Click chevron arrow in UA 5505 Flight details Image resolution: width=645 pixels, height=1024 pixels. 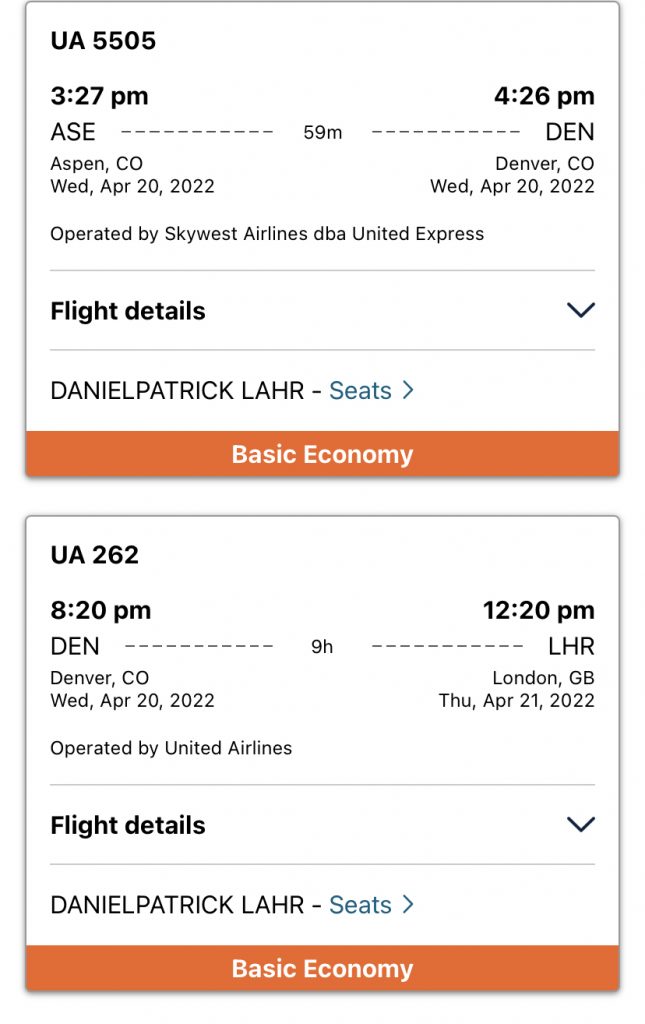point(581,310)
